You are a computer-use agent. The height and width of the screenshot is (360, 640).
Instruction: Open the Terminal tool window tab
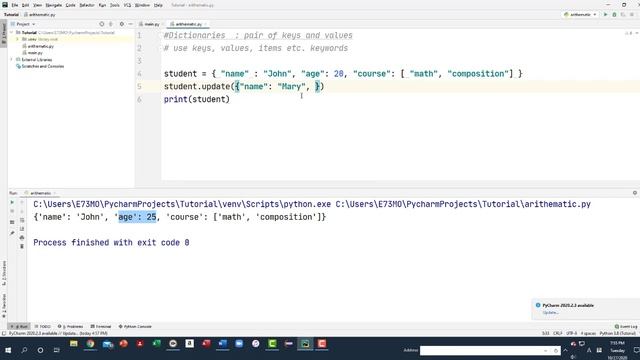coord(101,327)
